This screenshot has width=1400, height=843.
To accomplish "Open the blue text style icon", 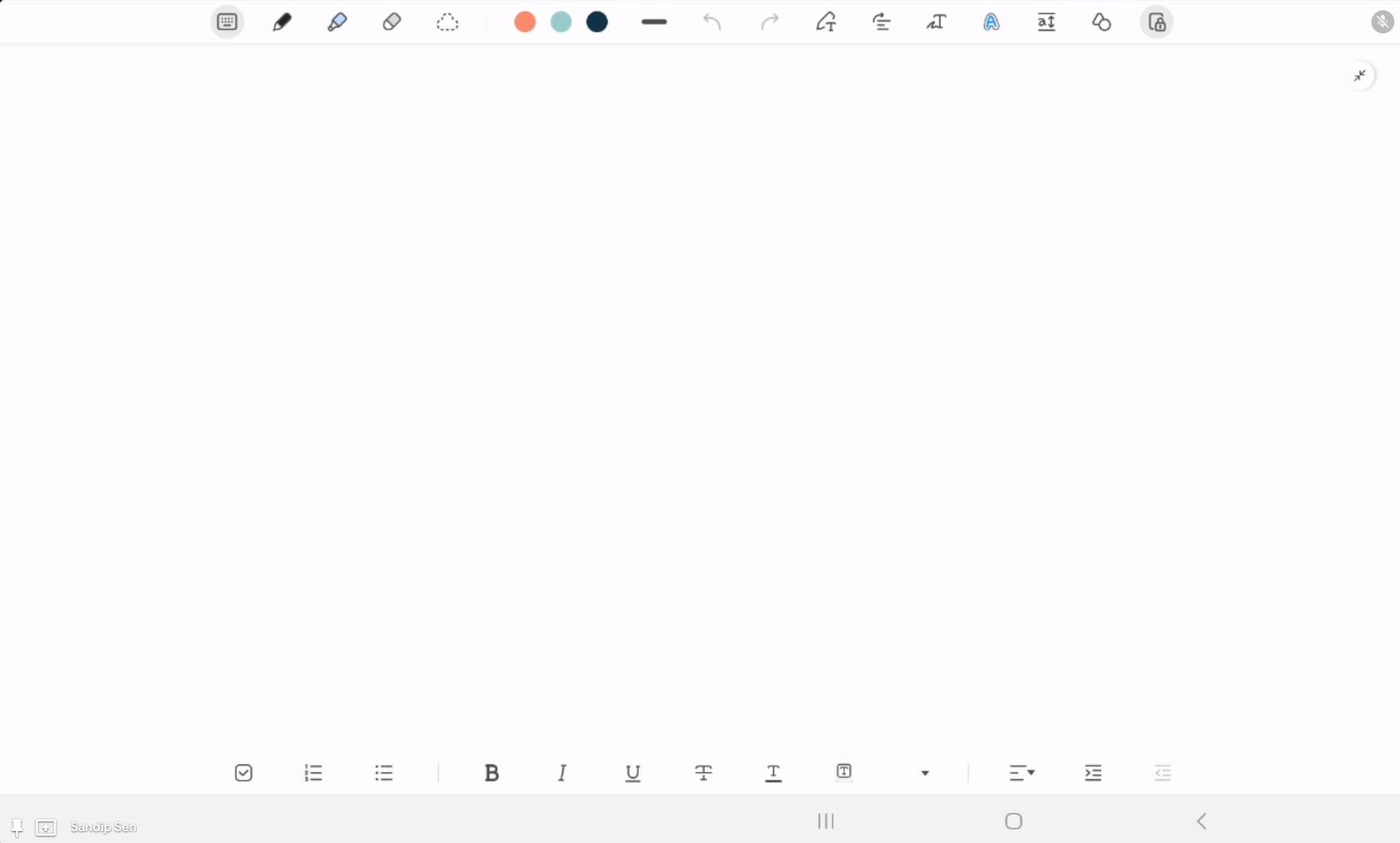I will tap(991, 22).
